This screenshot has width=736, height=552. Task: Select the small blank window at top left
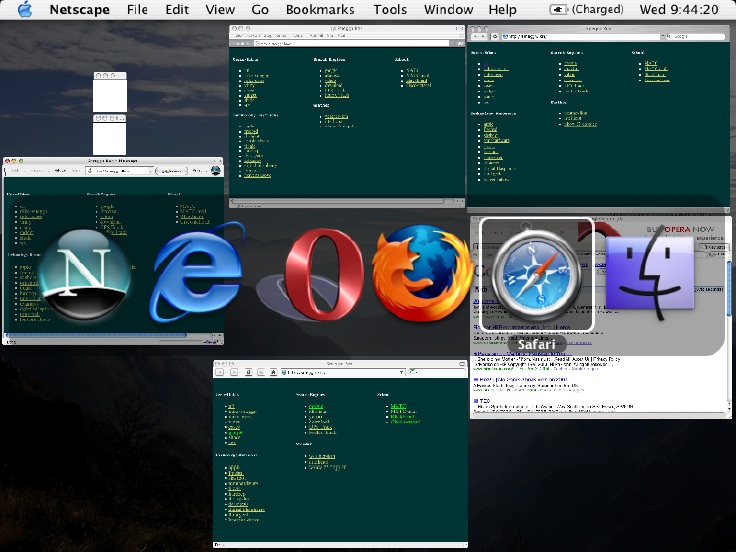(x=109, y=95)
